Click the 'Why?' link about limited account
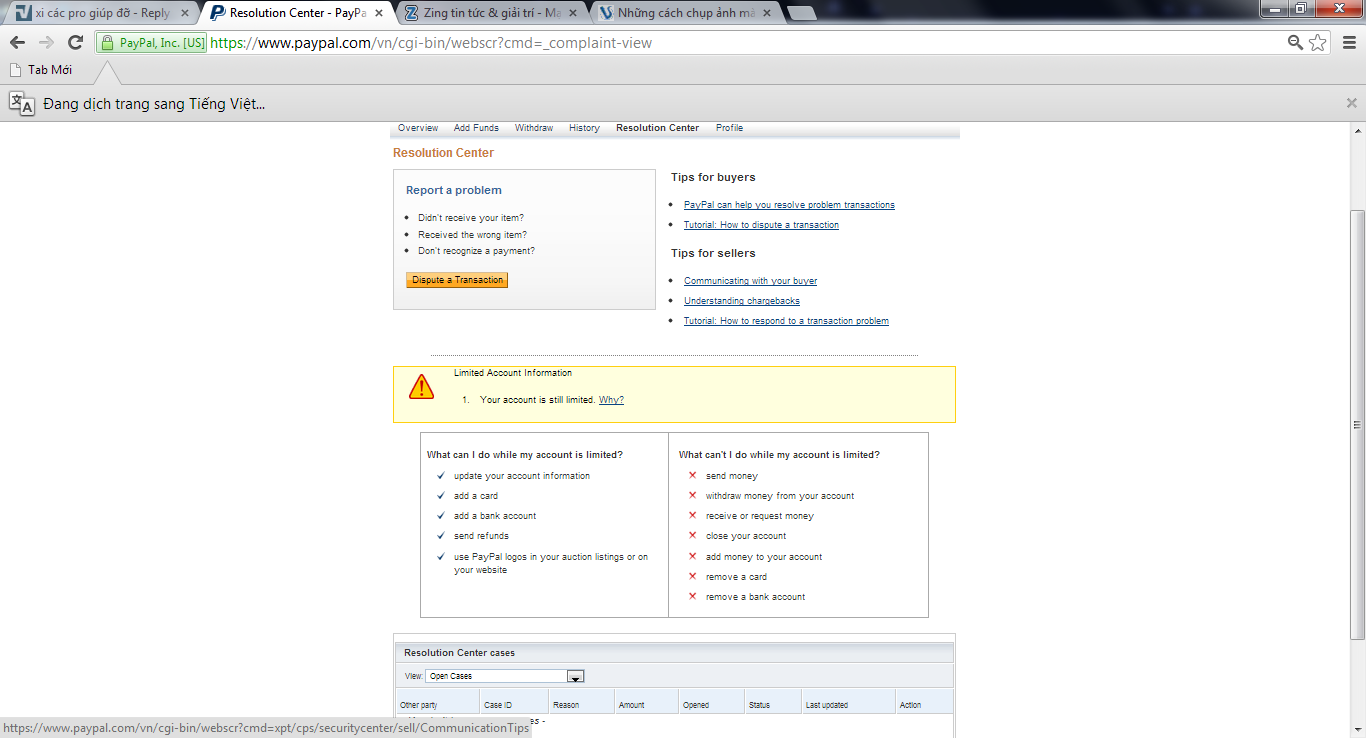Image resolution: width=1366 pixels, height=738 pixels. point(611,400)
